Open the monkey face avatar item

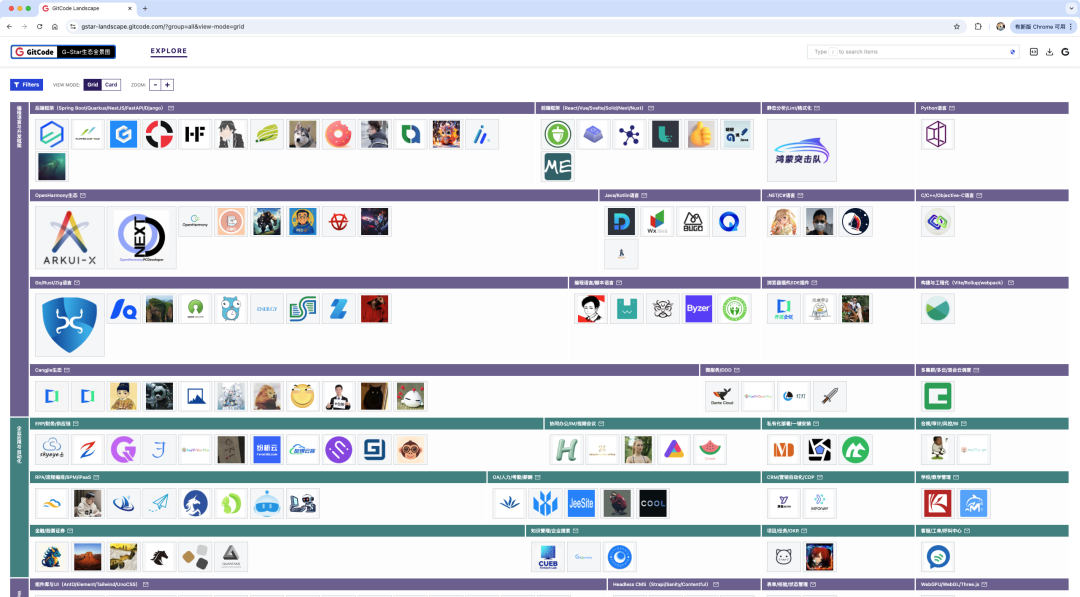pyautogui.click(x=410, y=450)
